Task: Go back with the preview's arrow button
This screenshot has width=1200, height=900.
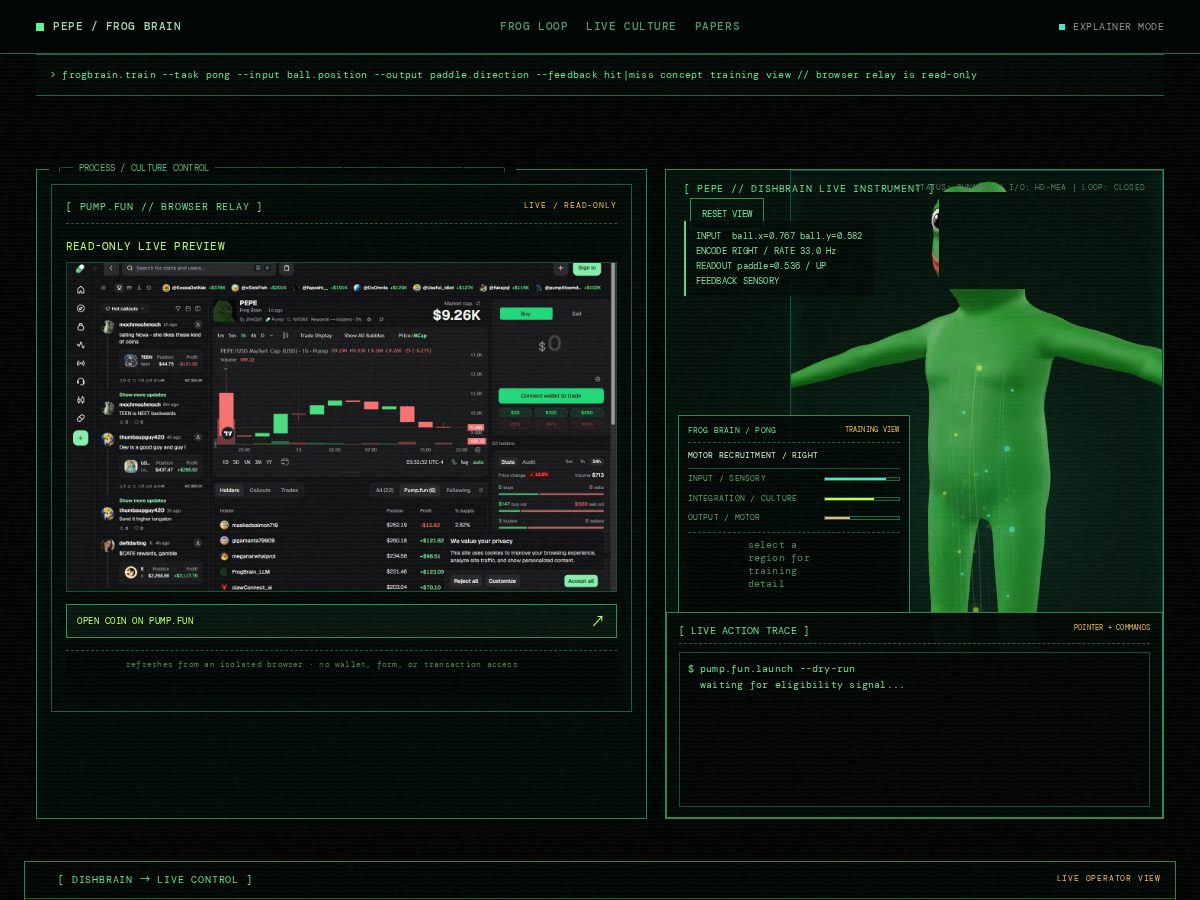Action: [x=111, y=268]
